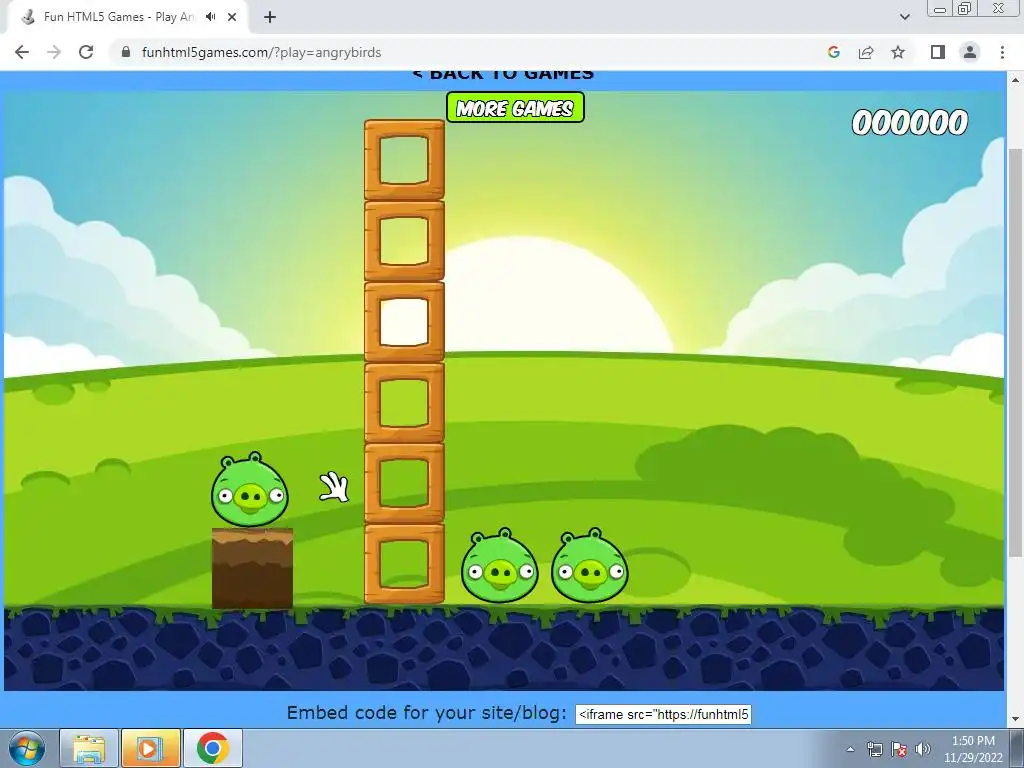Click the bottom wooden frame block
1024x768 pixels.
404,564
